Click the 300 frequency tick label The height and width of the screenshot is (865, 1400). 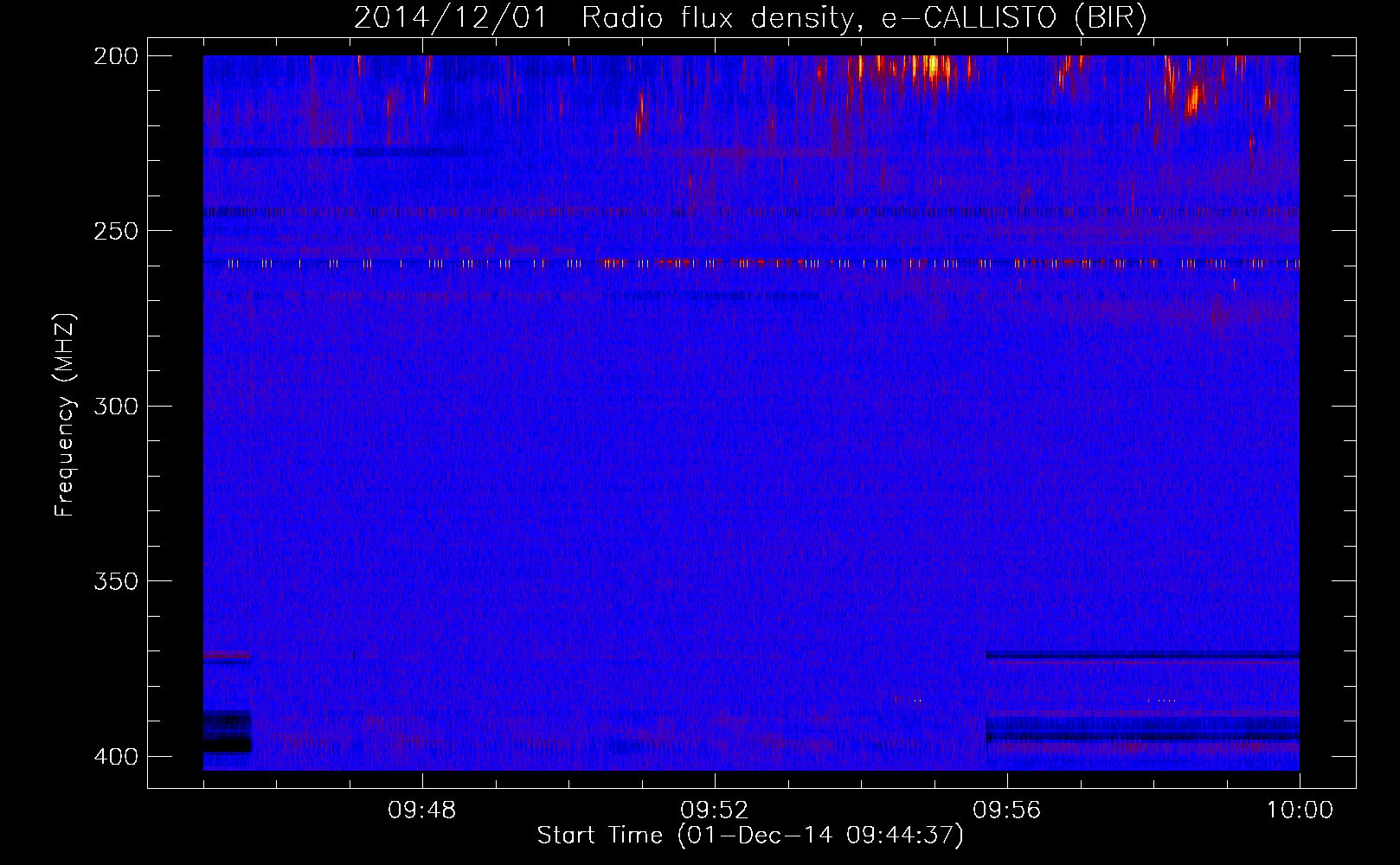(115, 407)
